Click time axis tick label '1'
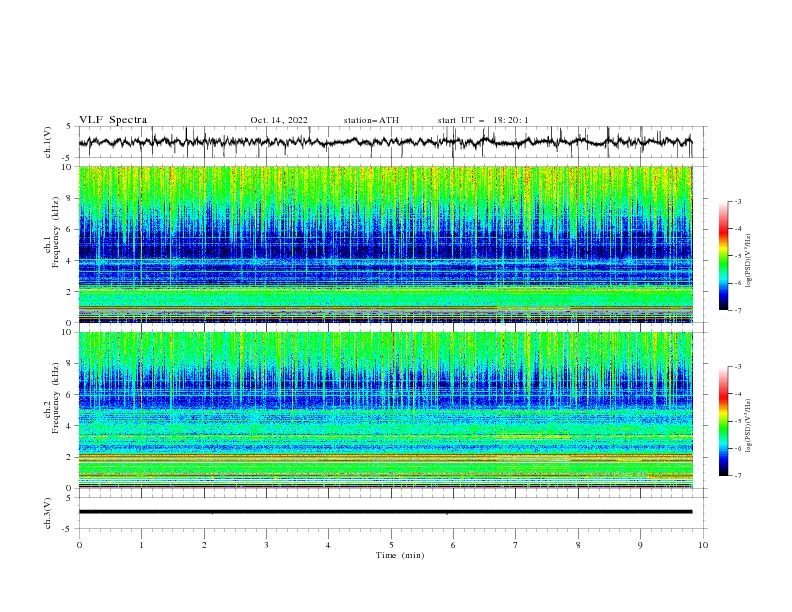792x612 pixels. (x=141, y=545)
